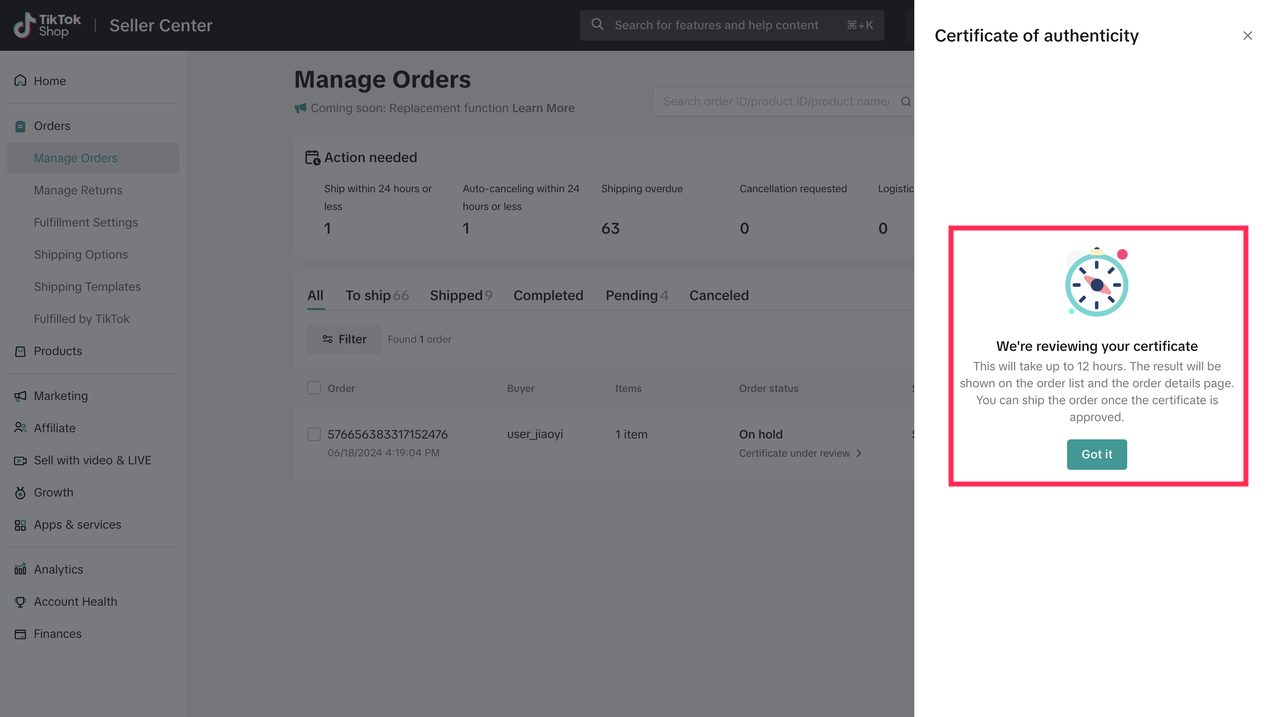
Task: Click the Account Health trophy icon
Action: (20, 602)
